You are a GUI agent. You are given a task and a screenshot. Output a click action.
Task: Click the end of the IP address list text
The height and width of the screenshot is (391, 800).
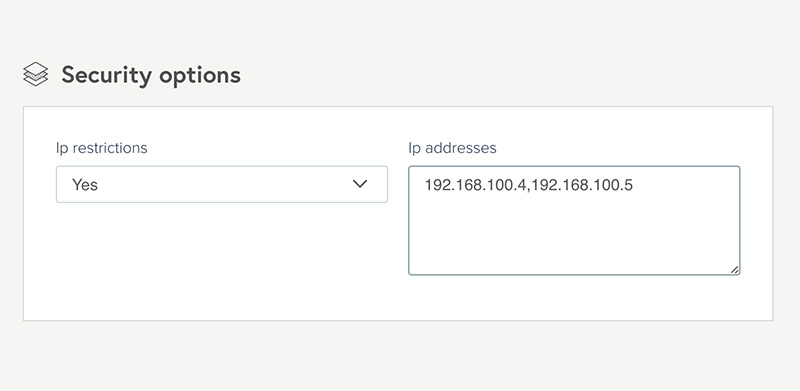(633, 185)
